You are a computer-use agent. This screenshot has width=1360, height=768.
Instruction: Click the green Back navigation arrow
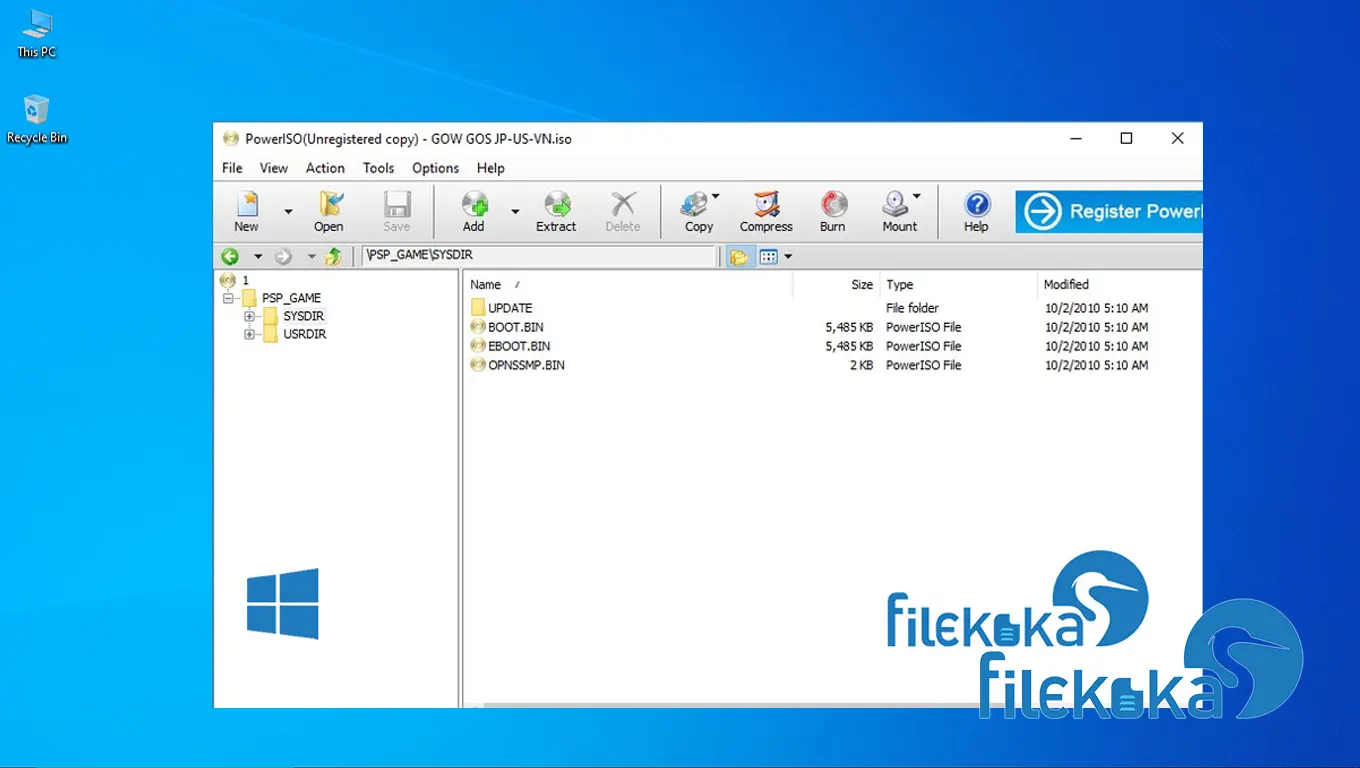pyautogui.click(x=230, y=257)
